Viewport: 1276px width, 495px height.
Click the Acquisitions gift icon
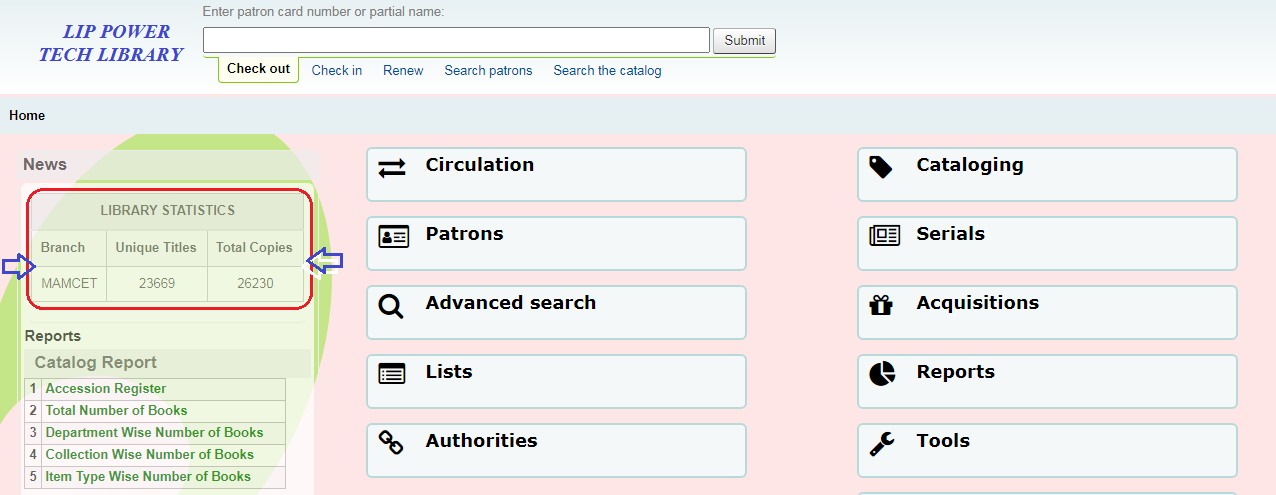(881, 305)
